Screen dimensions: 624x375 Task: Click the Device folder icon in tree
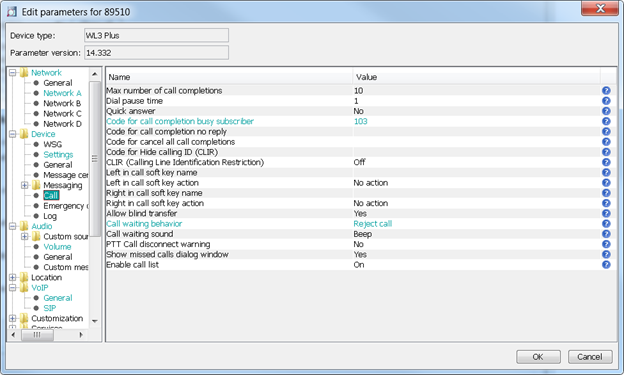24,134
